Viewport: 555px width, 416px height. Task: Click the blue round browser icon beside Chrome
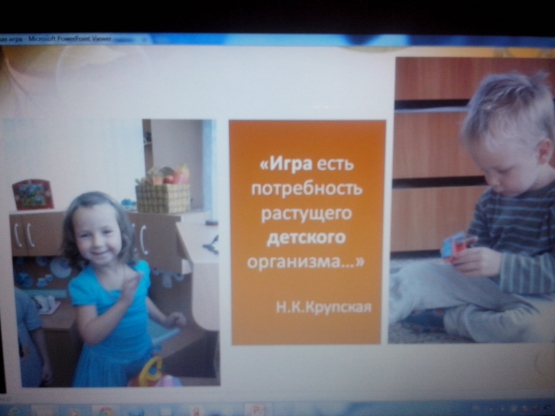click(x=136, y=411)
